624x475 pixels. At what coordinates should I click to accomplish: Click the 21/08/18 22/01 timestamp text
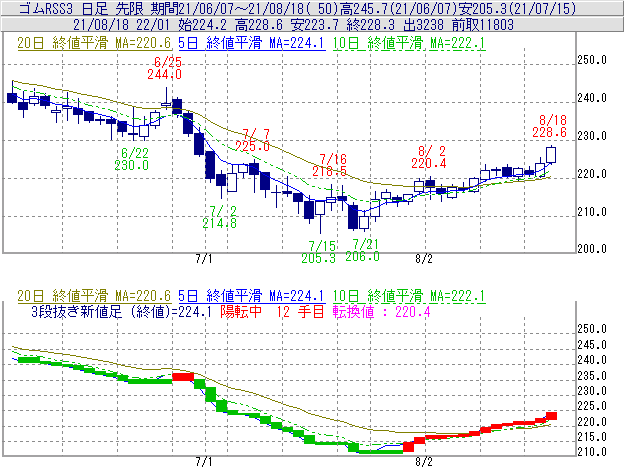coord(121,25)
